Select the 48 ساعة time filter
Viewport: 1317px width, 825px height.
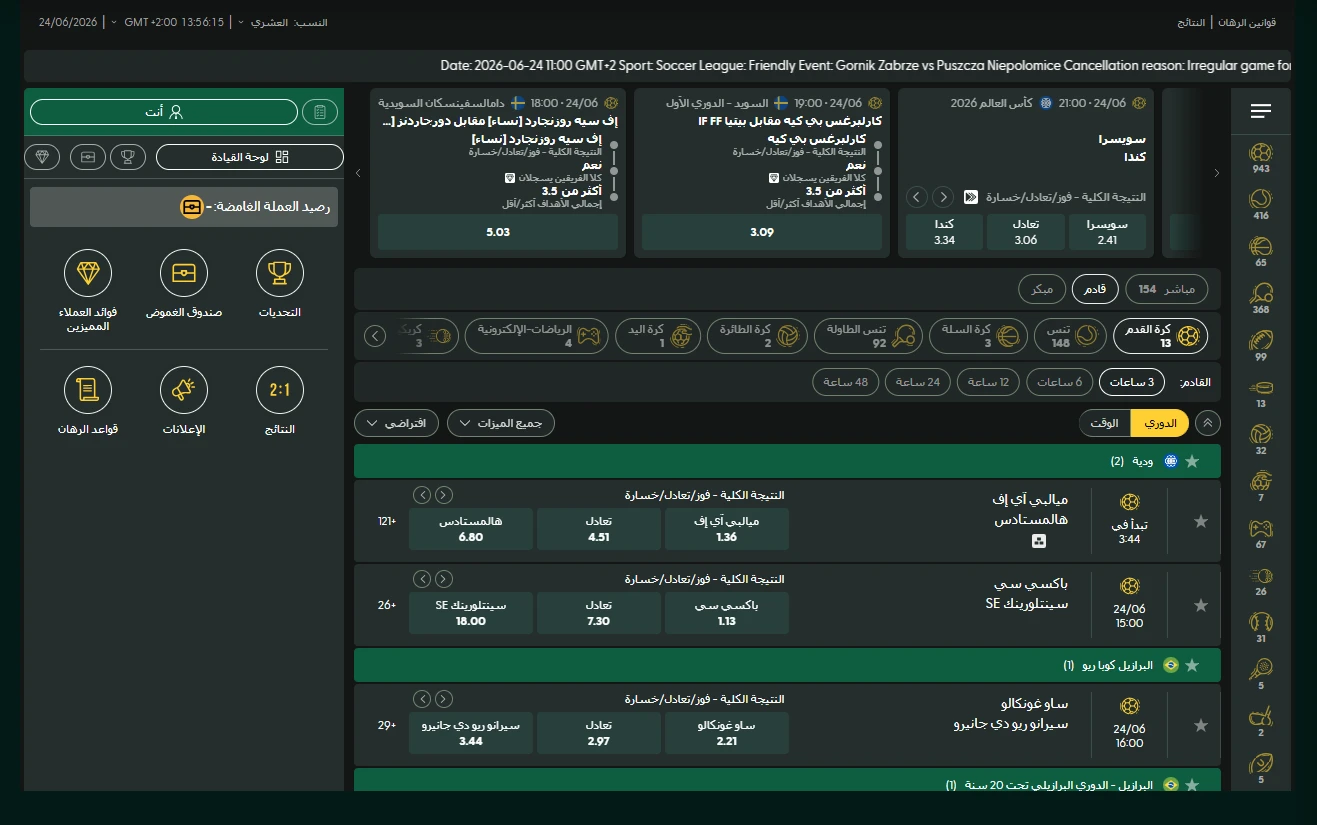tap(847, 382)
